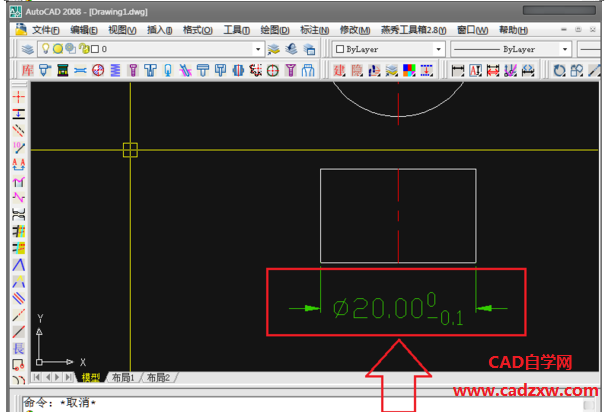The image size is (607, 414).
Task: Click the red 'A A' text align icon
Action: (19, 164)
